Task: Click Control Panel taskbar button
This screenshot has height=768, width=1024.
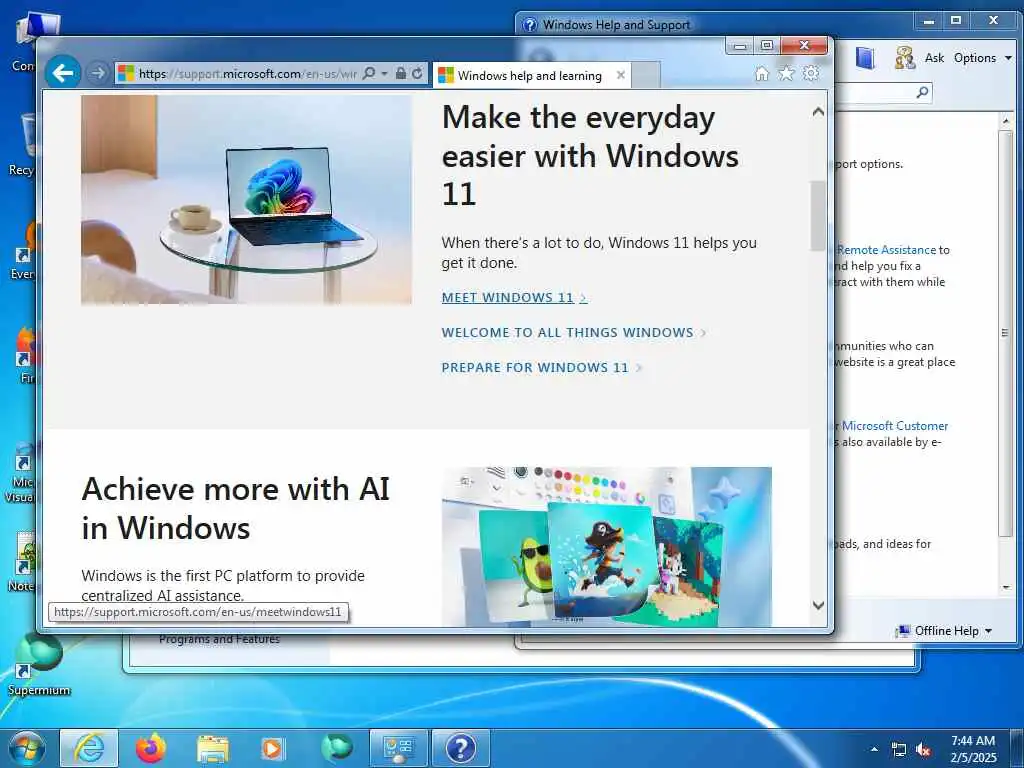Action: coord(398,748)
